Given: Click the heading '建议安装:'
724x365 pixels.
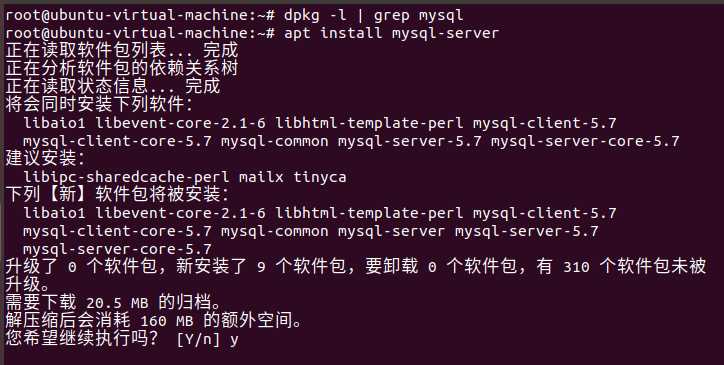Looking at the screenshot, I should [45, 158].
